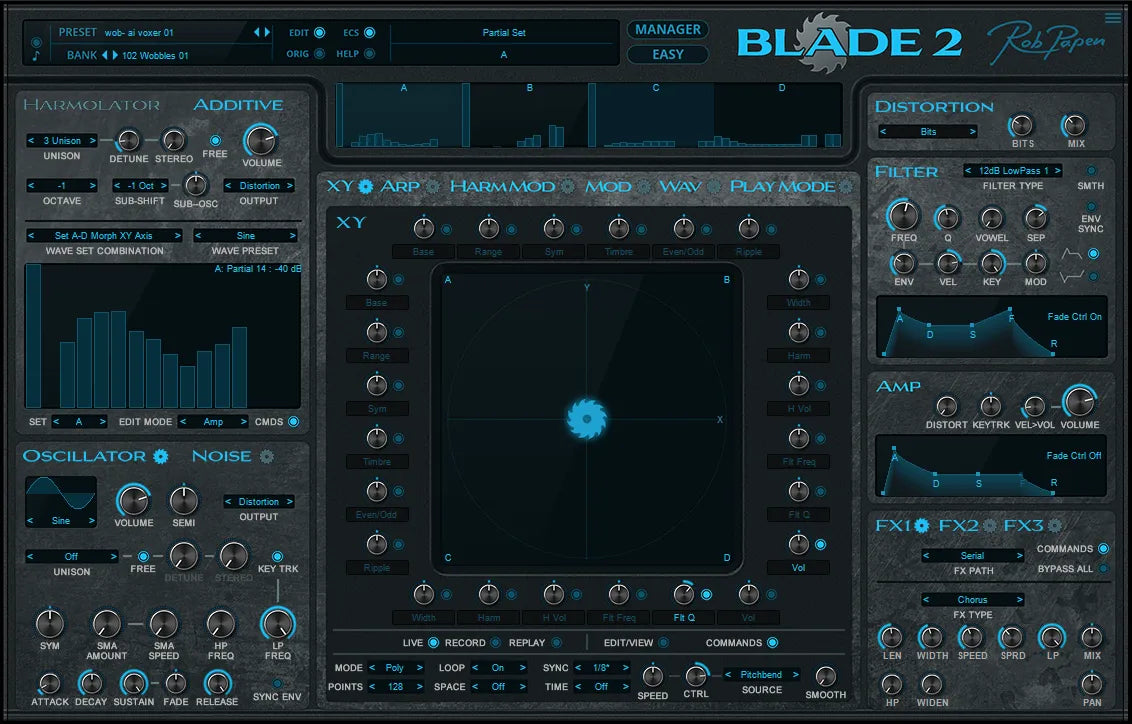Screen dimensions: 1132x724
Task: Open the SOURCE Pitchbend selector
Action: pos(761,675)
